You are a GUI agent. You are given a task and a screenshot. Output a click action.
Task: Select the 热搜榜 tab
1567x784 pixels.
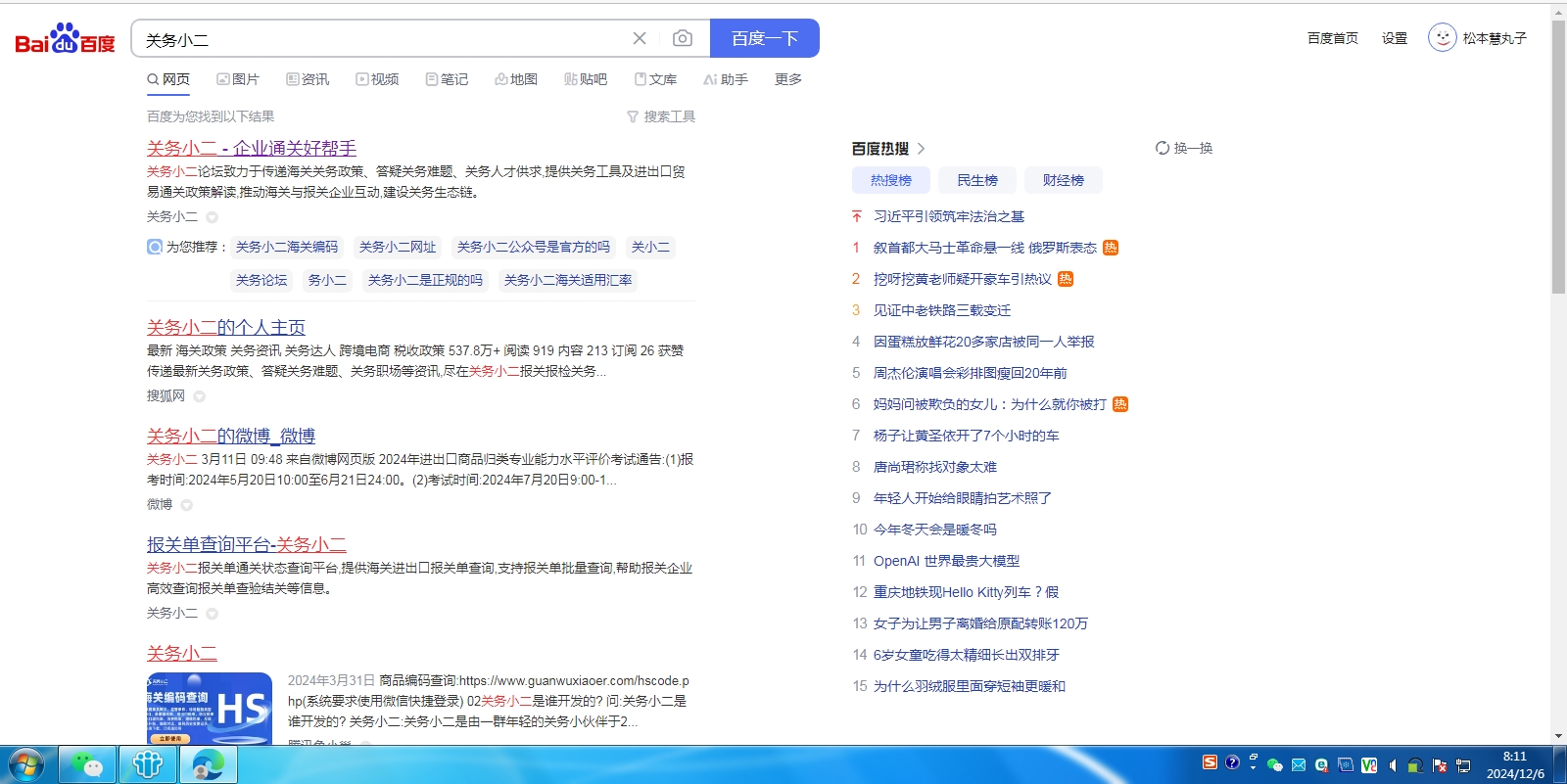pyautogui.click(x=891, y=180)
